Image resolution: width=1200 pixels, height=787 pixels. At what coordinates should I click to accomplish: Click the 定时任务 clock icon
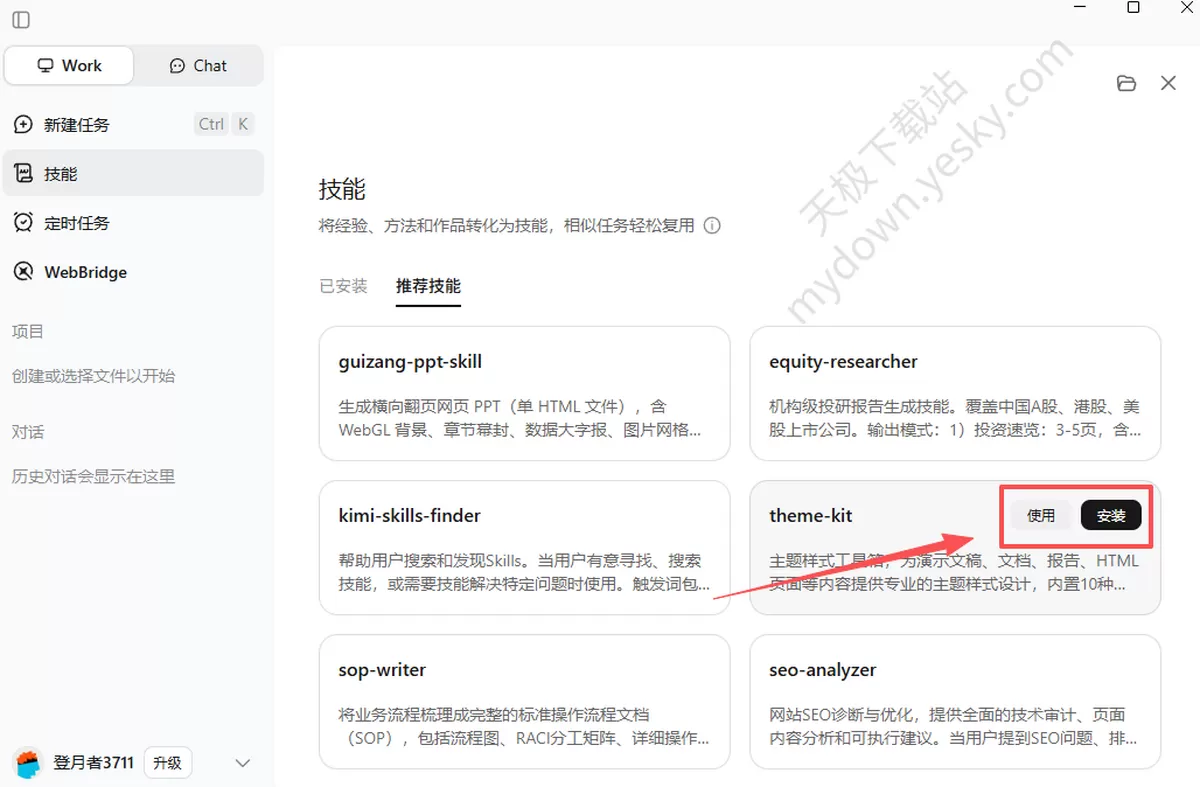point(23,223)
